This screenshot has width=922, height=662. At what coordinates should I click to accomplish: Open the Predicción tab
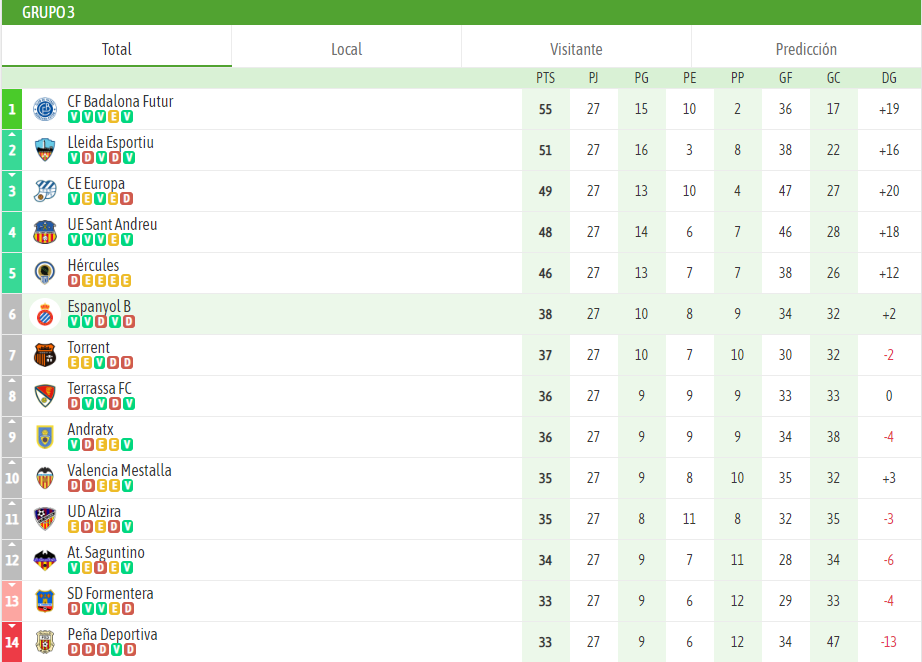tap(806, 48)
